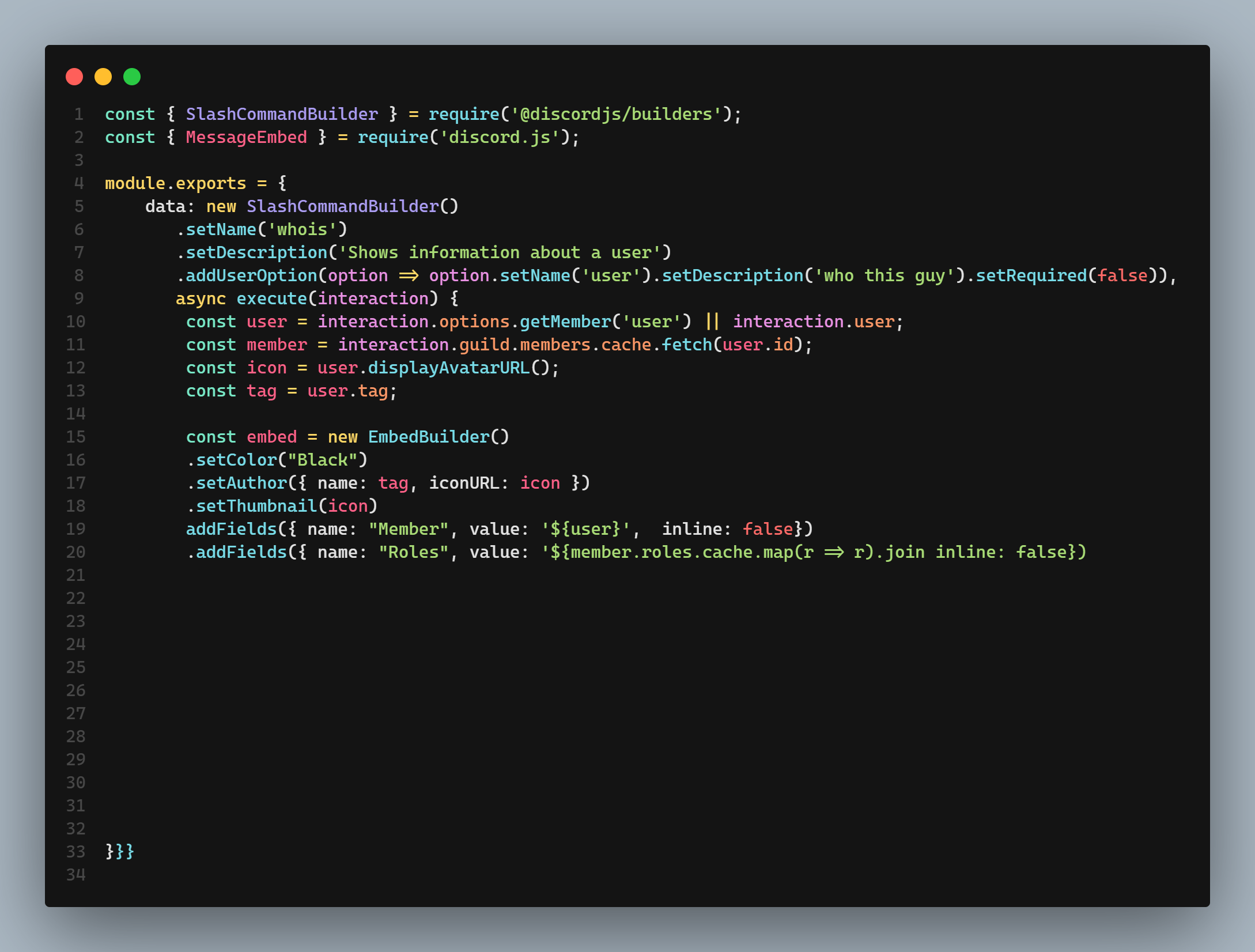
Task: Click line number 14 in gutter
Action: pyautogui.click(x=75, y=414)
